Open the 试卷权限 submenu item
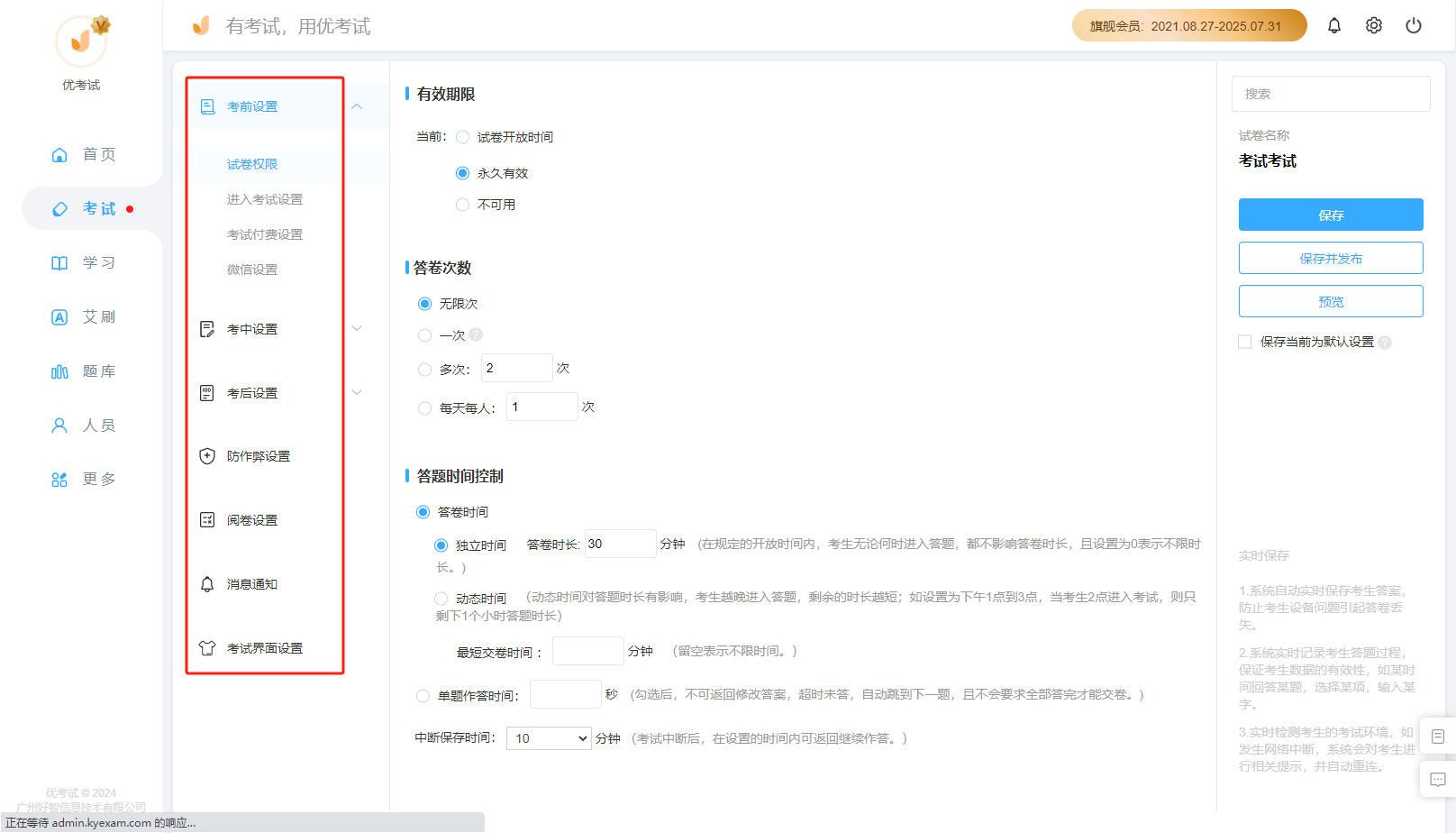The width and height of the screenshot is (1456, 833). pyautogui.click(x=252, y=164)
